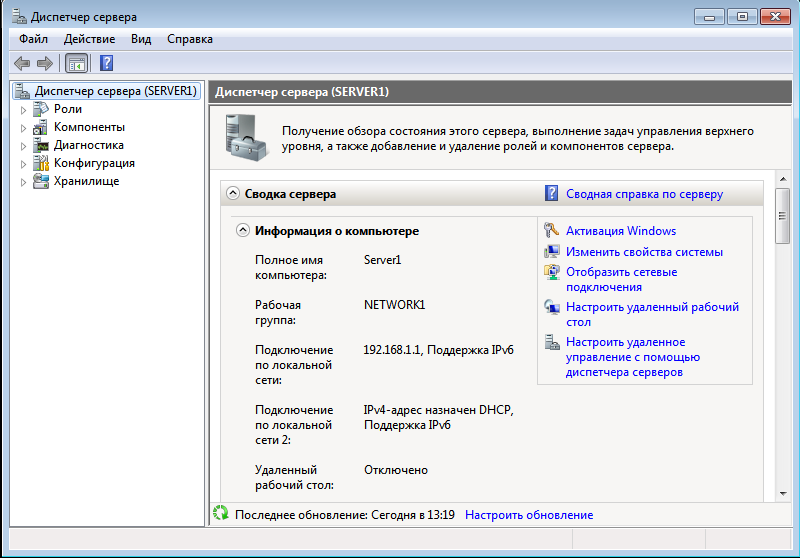Viewport: 800px width, 558px height.
Task: Click the Роли tree icon
Action: coord(41,109)
